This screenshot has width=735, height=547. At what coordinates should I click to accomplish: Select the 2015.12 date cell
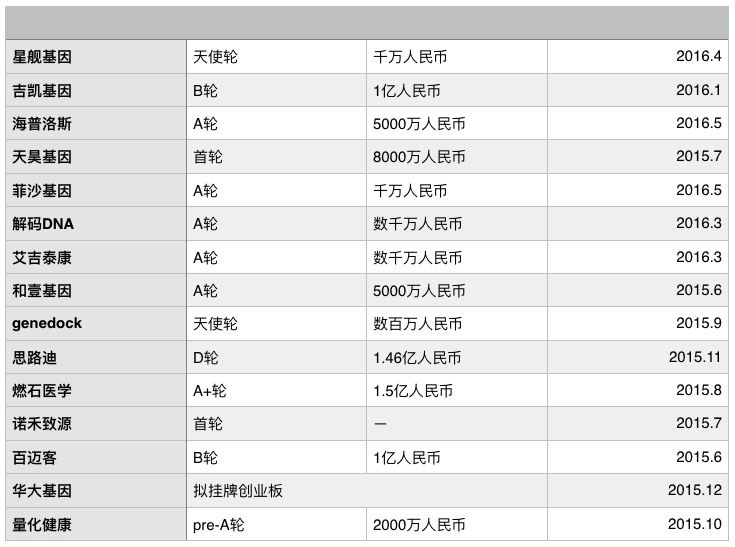point(638,491)
